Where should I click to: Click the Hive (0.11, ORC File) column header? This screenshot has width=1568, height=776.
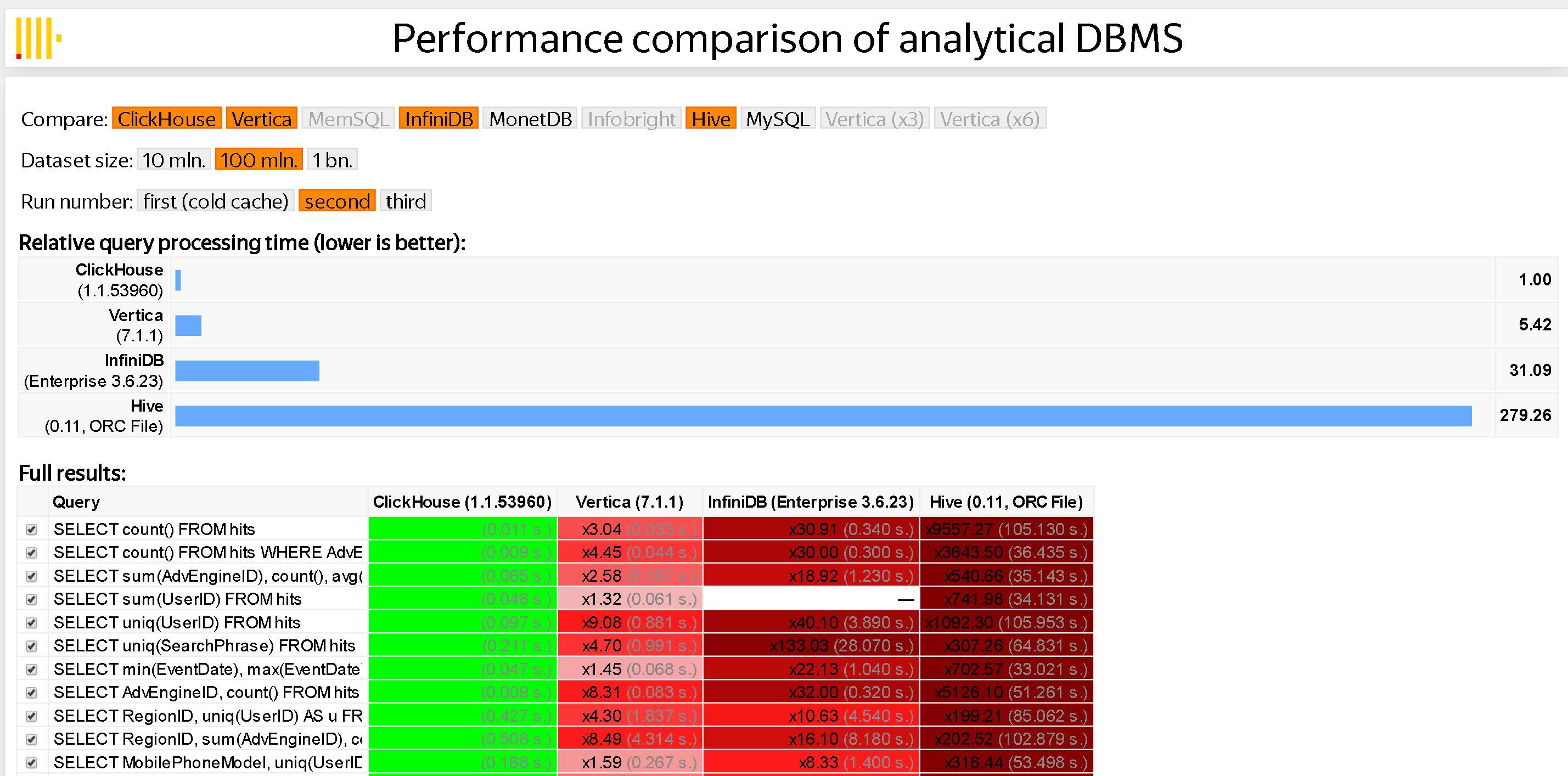tap(1006, 502)
